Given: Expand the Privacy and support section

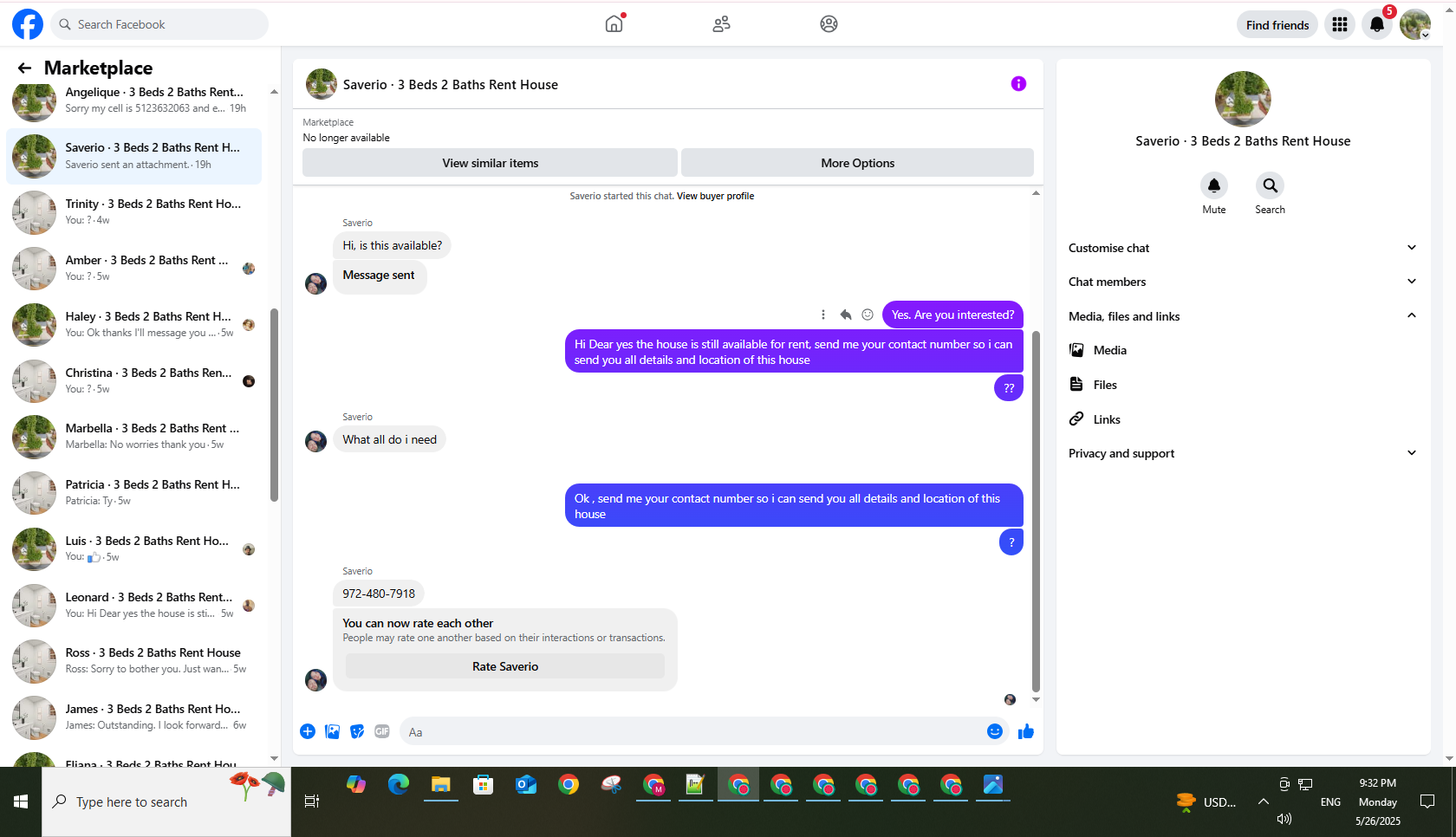Looking at the screenshot, I should pyautogui.click(x=1244, y=453).
